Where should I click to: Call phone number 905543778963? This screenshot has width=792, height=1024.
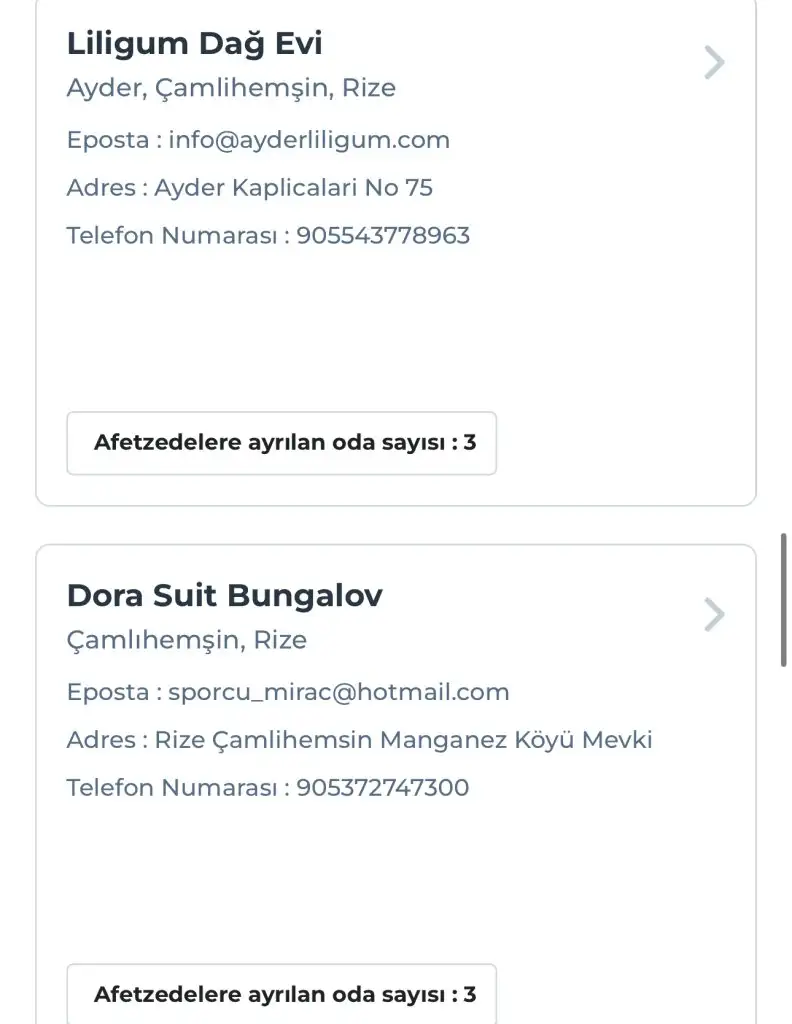click(x=383, y=236)
